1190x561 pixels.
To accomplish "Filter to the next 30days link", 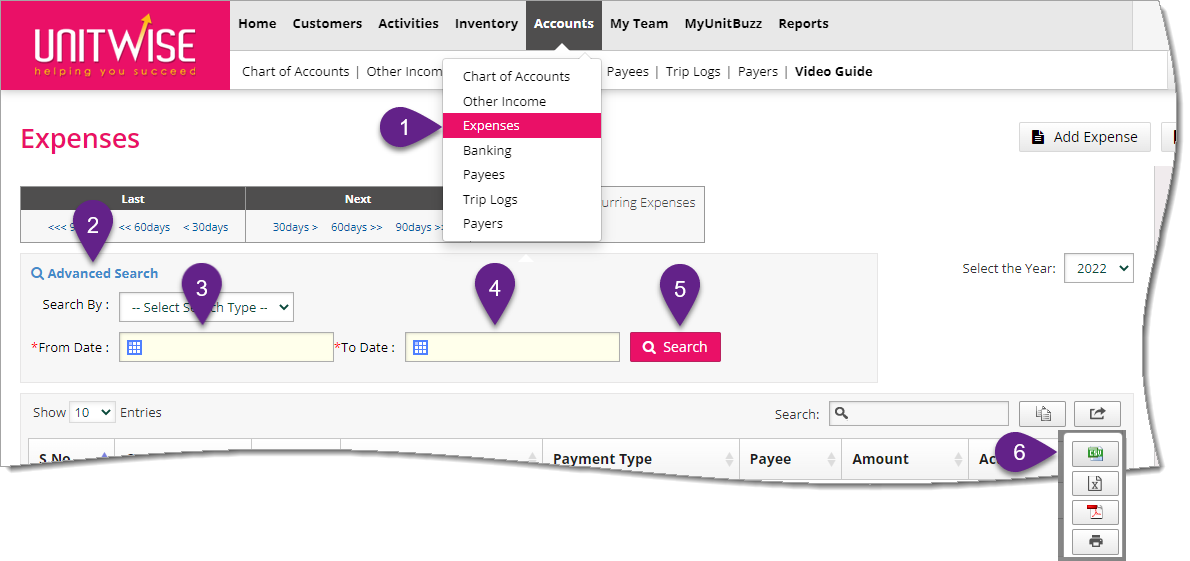I will (x=294, y=227).
